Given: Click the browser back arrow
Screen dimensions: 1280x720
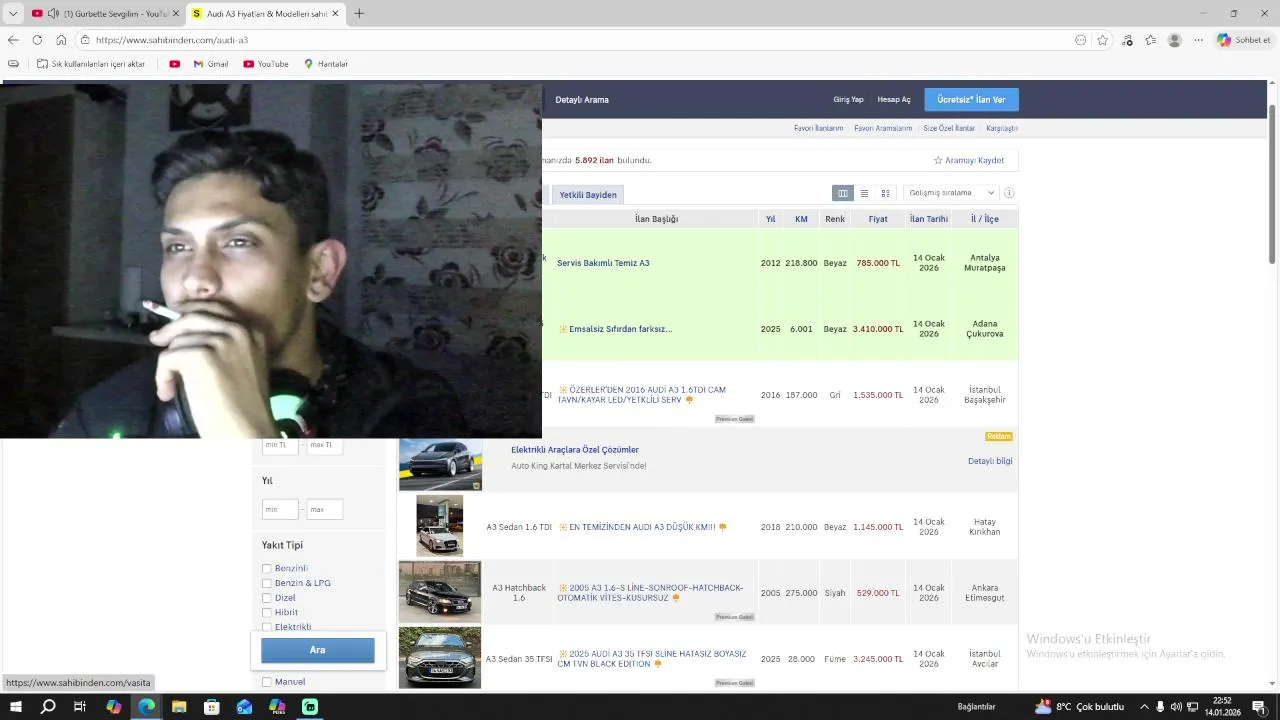Looking at the screenshot, I should point(13,40).
